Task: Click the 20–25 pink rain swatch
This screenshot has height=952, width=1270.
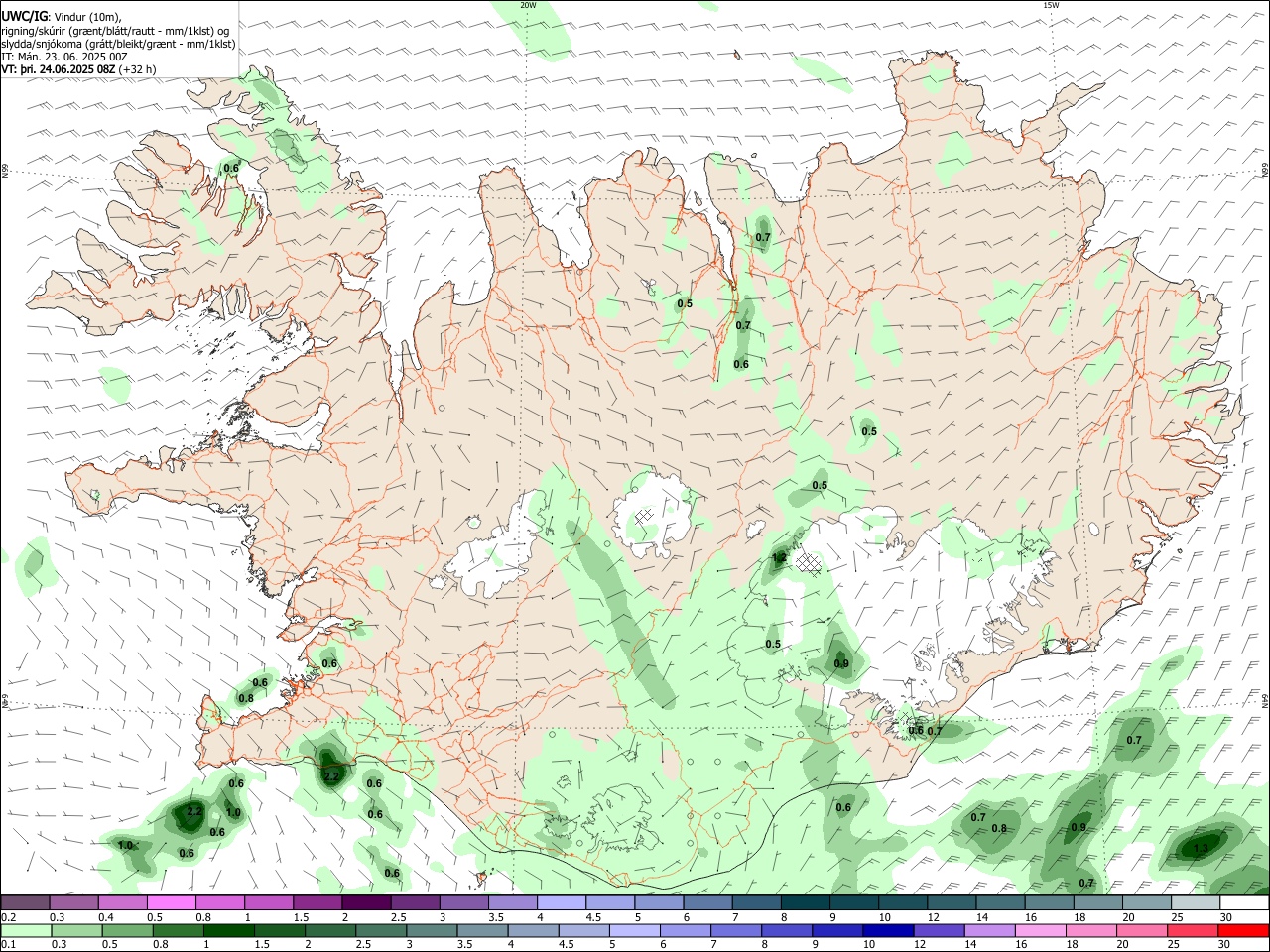Action: (1142, 931)
